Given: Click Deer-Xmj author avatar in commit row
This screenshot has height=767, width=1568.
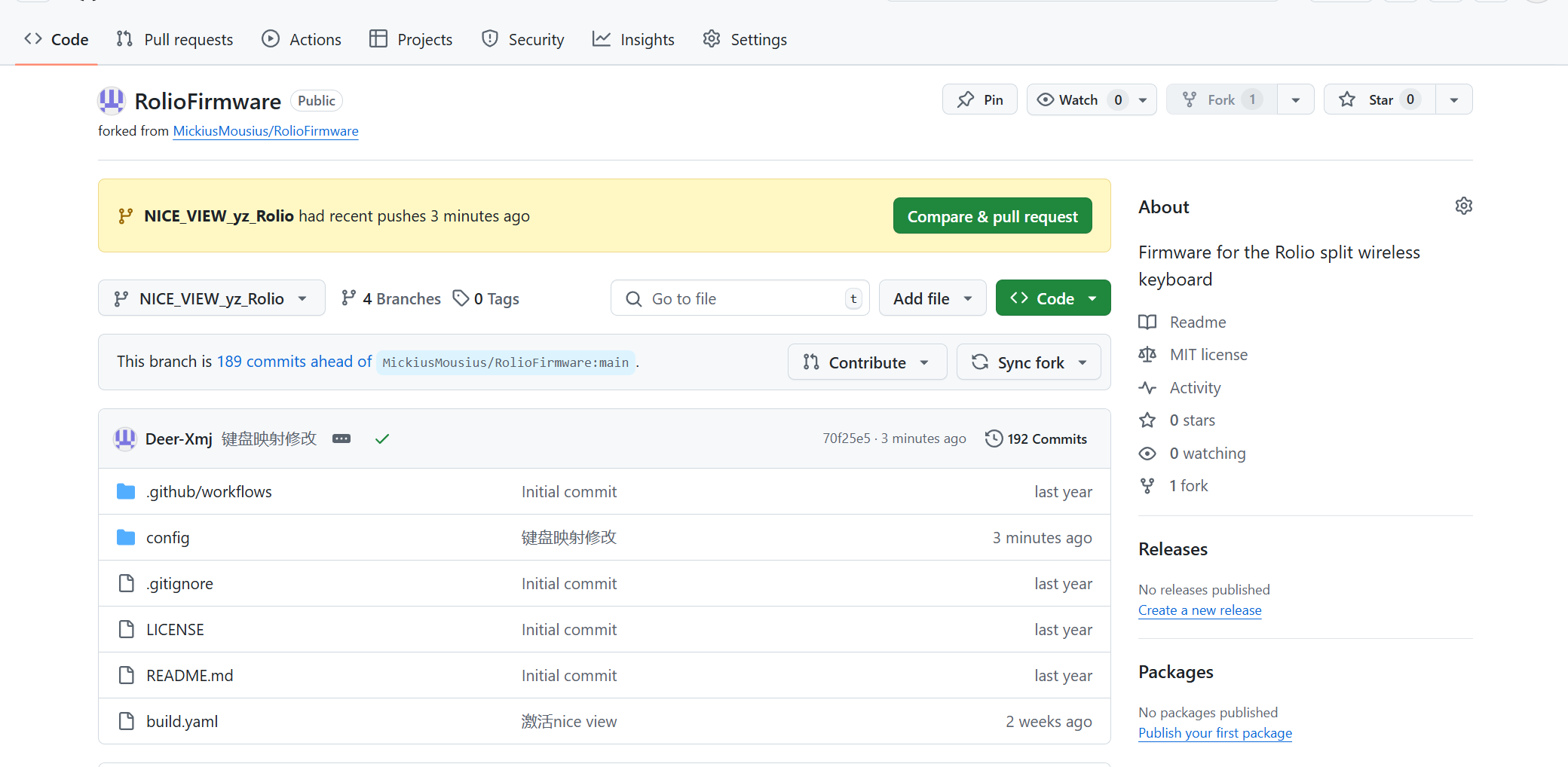Looking at the screenshot, I should click(124, 439).
